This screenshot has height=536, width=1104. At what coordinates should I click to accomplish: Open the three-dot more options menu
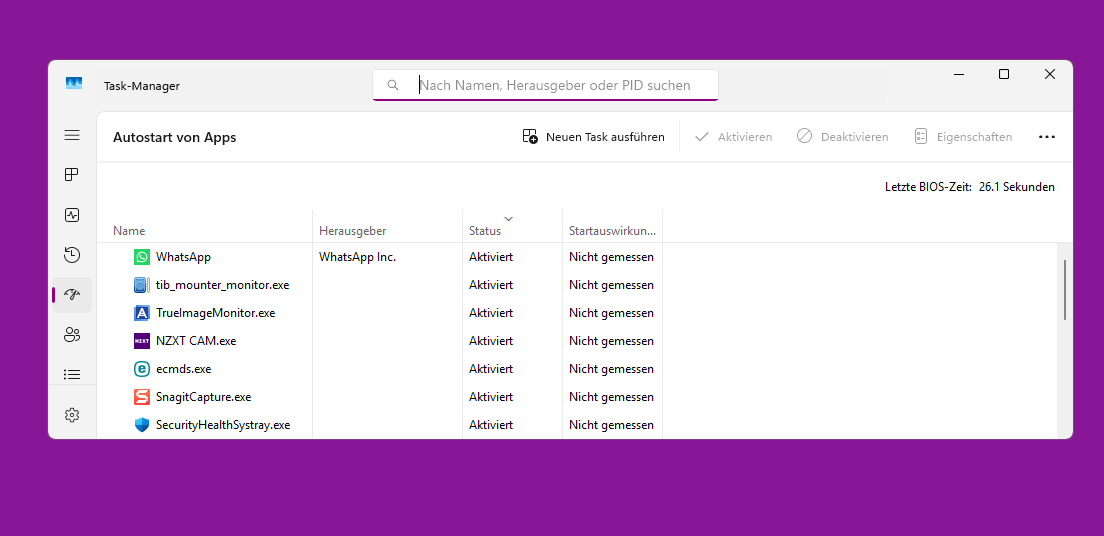[x=1047, y=137]
